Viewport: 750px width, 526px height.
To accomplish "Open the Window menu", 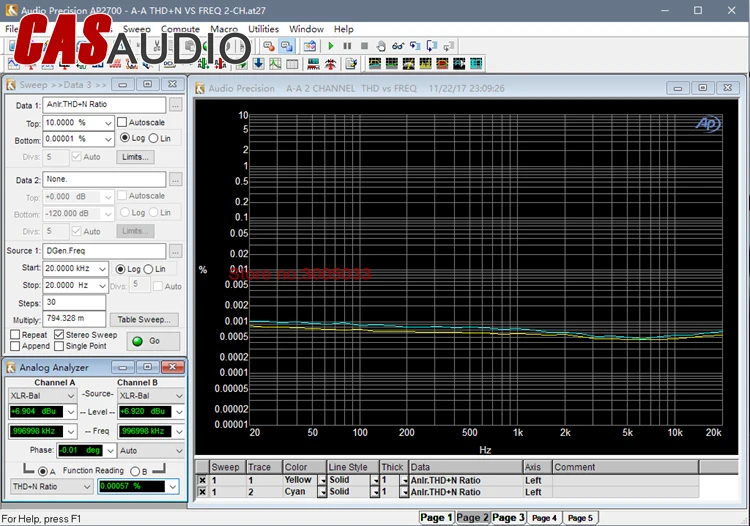I will coord(306,29).
